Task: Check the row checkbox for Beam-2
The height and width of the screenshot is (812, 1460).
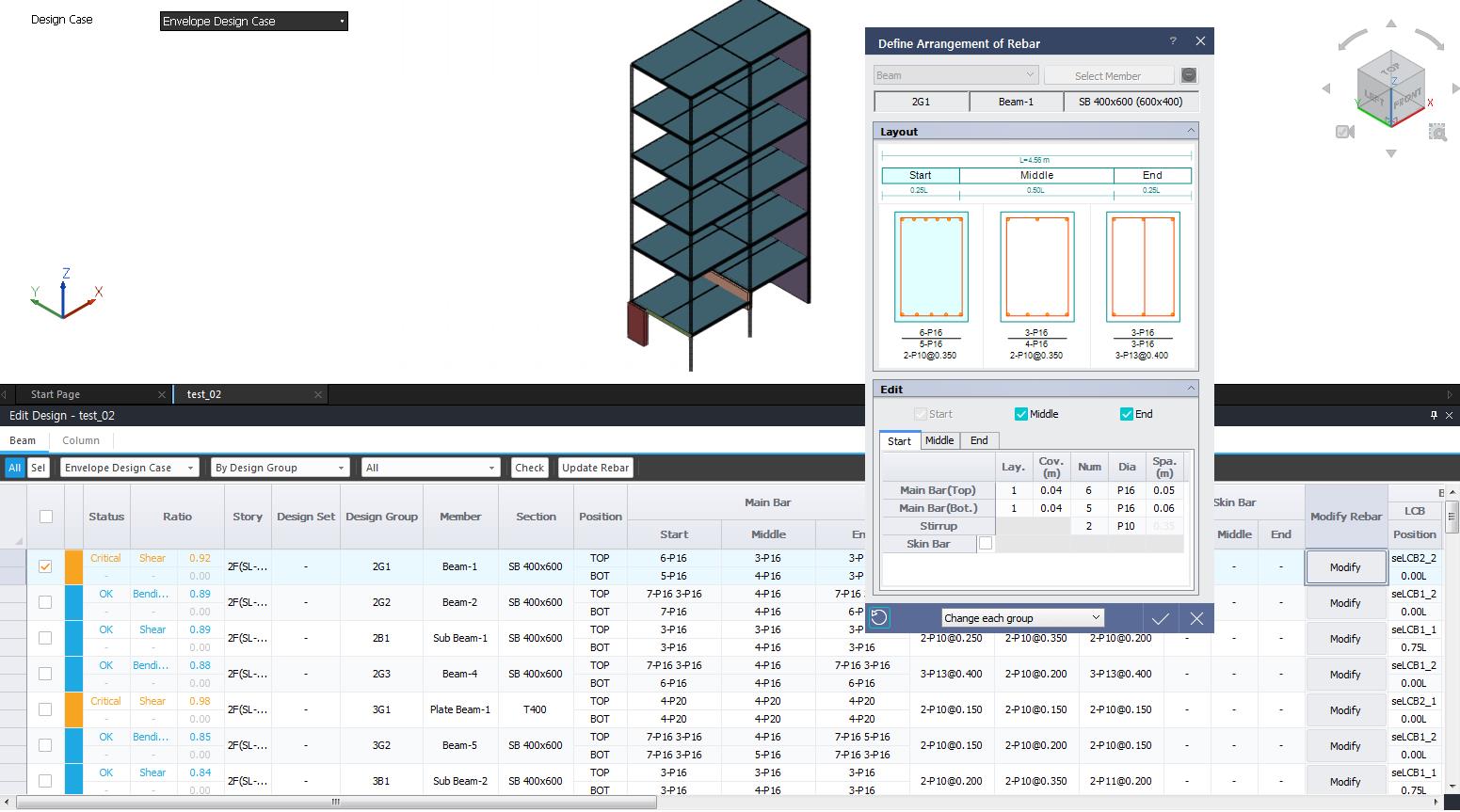Action: click(45, 602)
